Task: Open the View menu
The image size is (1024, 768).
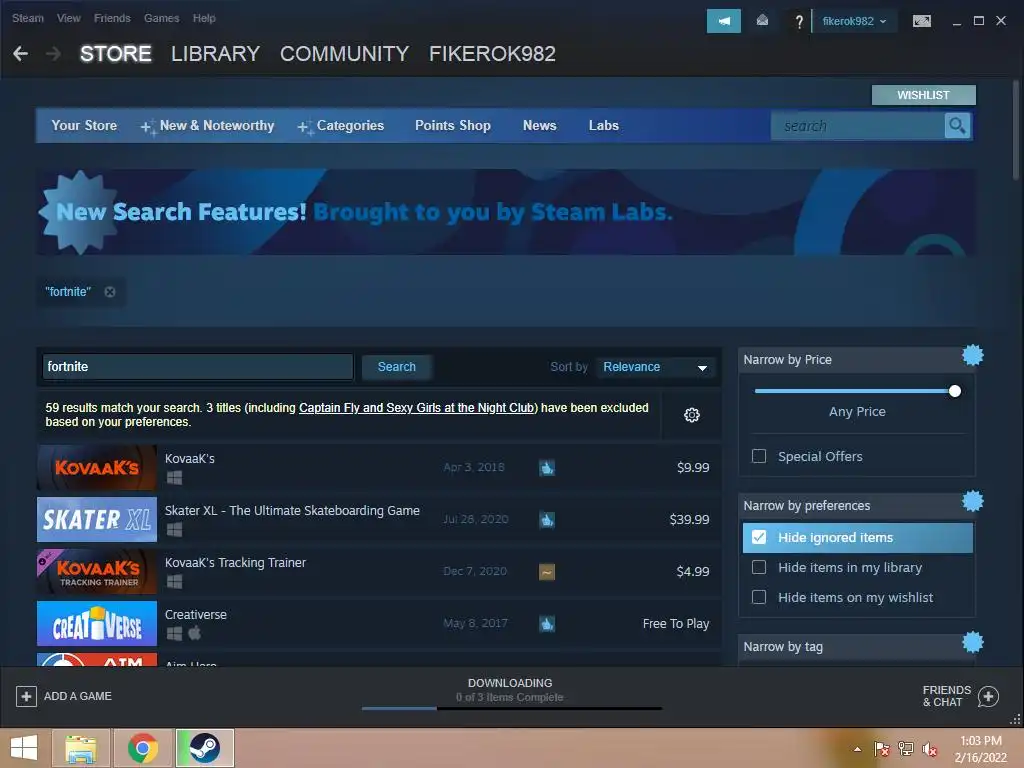Action: coord(69,18)
